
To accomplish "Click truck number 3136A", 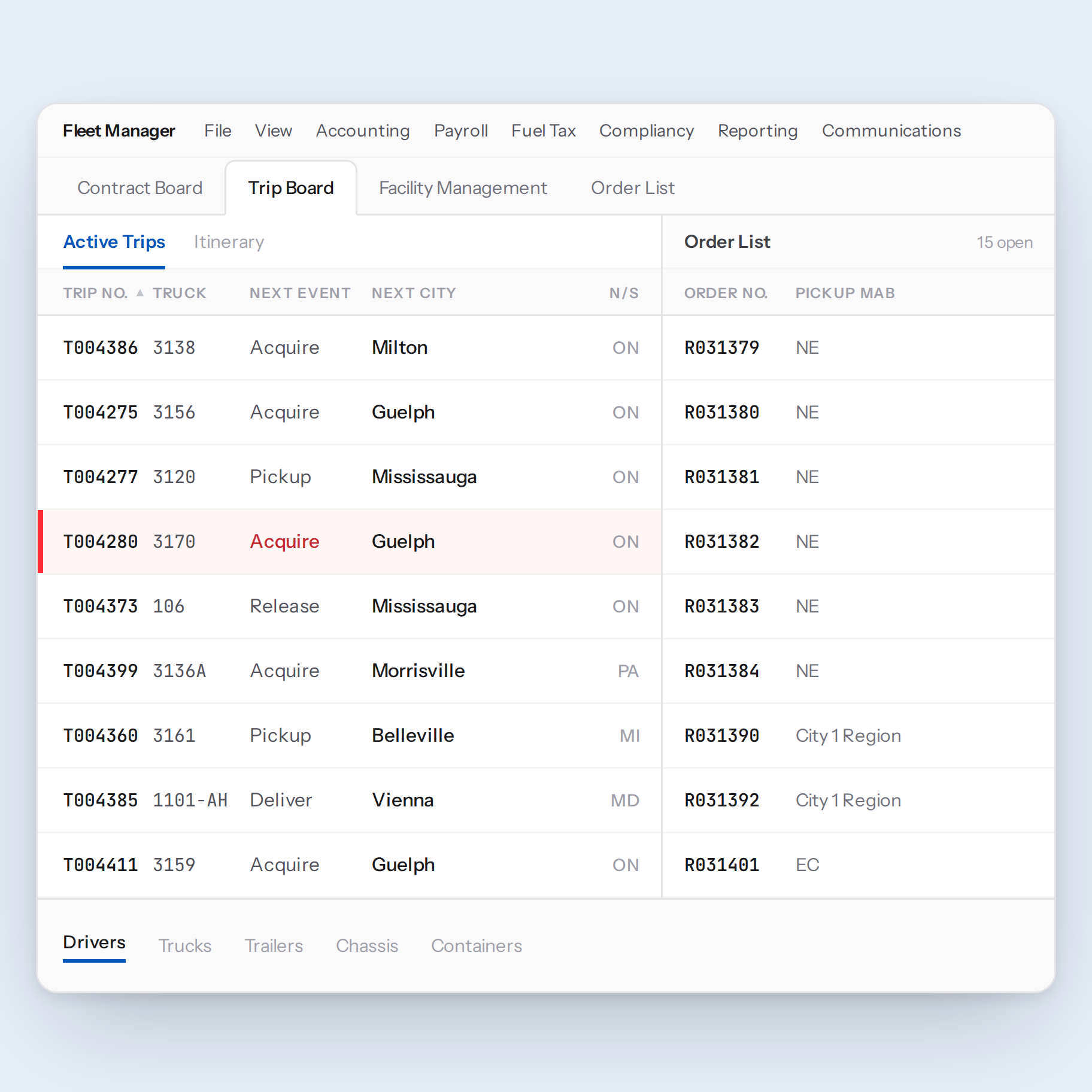I will [x=180, y=671].
